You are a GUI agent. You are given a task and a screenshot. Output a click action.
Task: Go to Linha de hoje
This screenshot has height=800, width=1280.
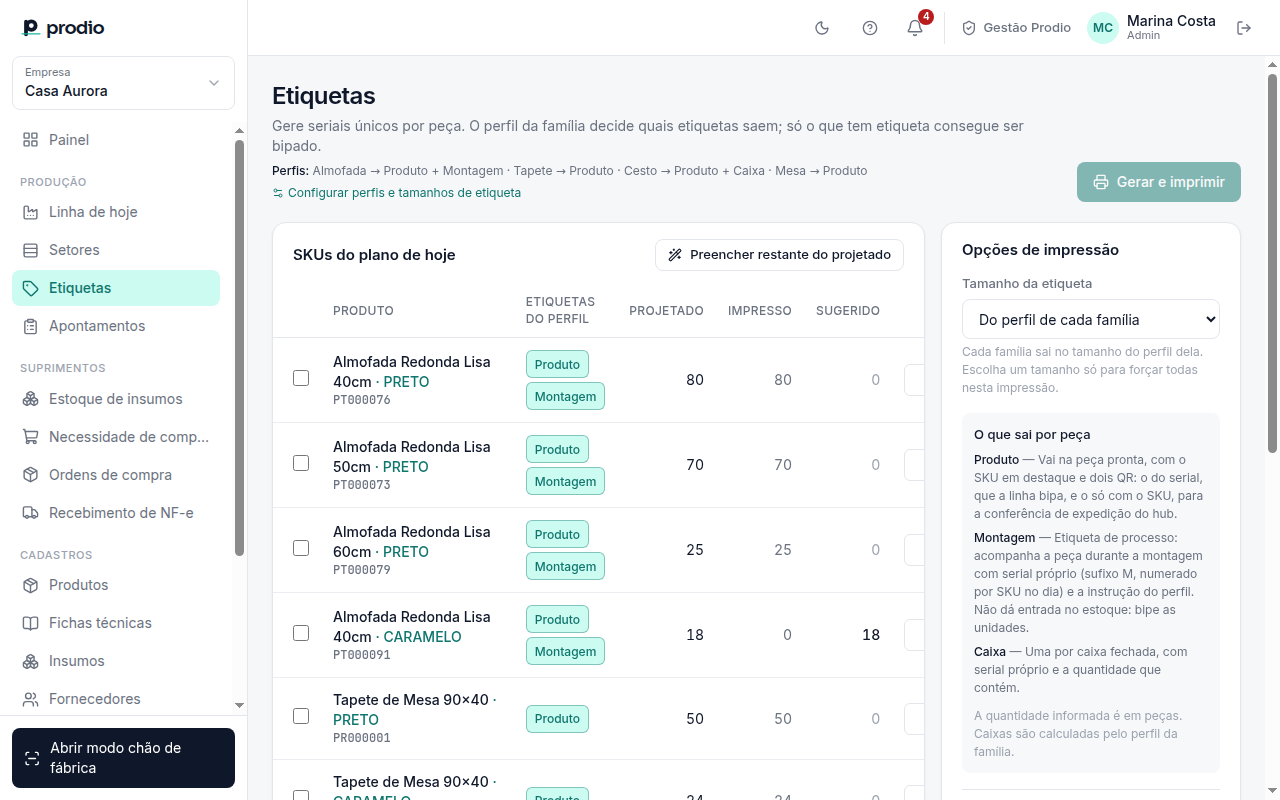coord(116,212)
